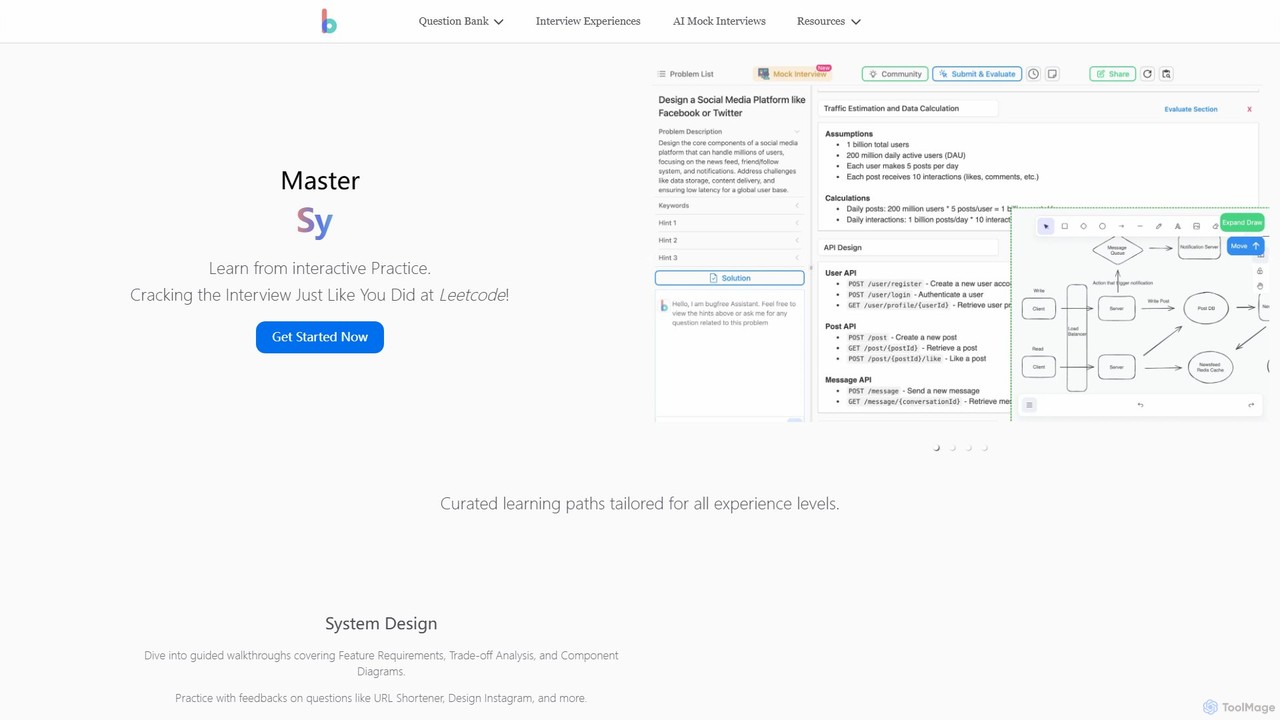Open the Community button with lightbulb
Screen dimensions: 1280x720
894,74
